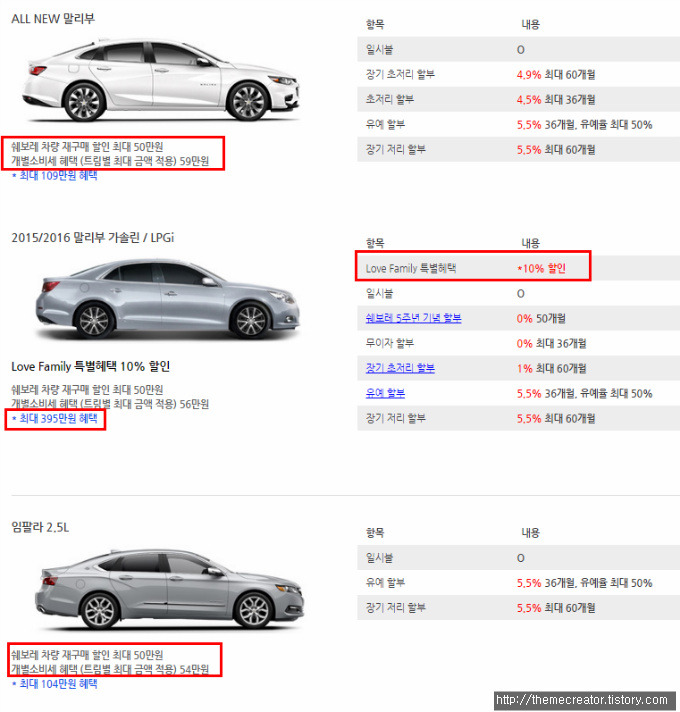This screenshot has width=680, height=712.
Task: Click the themecreator.tistory.com watermark URL
Action: click(x=581, y=699)
